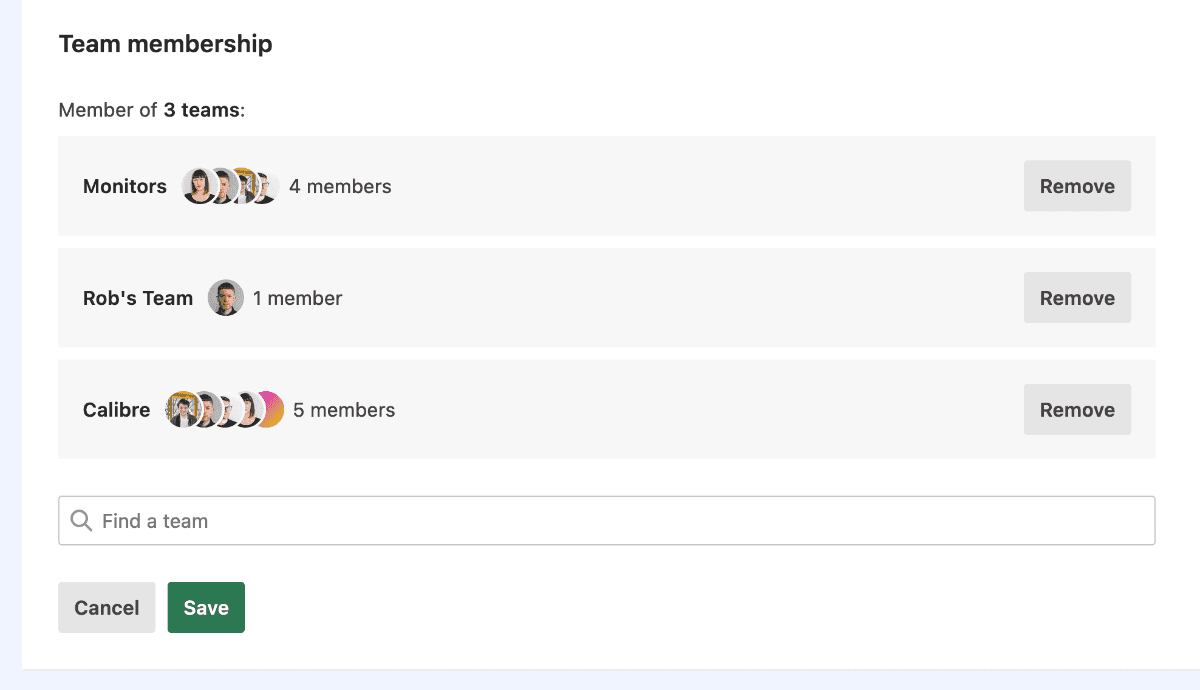Click the 1 member label for Rob's Team
The width and height of the screenshot is (1200, 690).
point(297,297)
